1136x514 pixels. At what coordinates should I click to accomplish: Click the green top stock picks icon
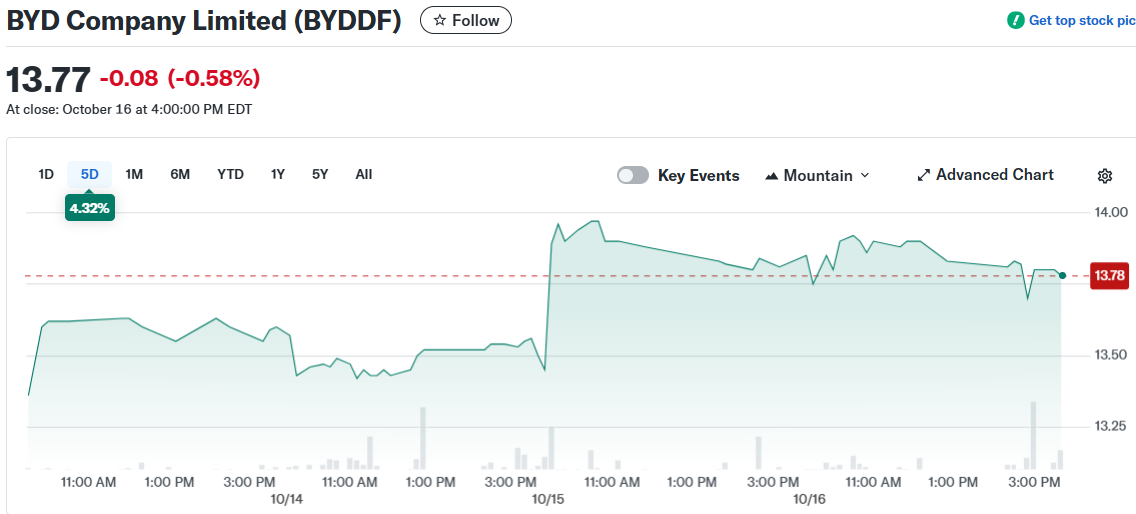[1016, 20]
